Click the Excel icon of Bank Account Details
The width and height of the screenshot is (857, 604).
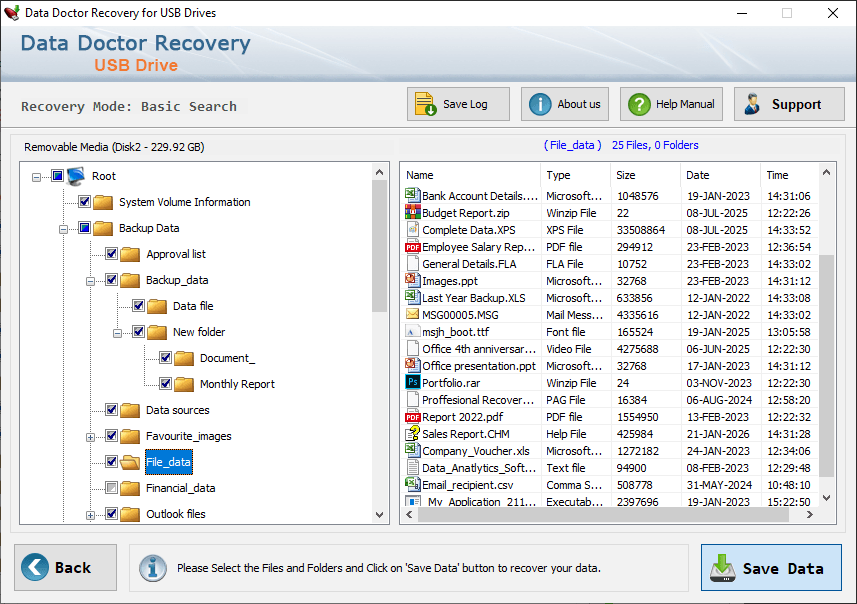(x=412, y=195)
